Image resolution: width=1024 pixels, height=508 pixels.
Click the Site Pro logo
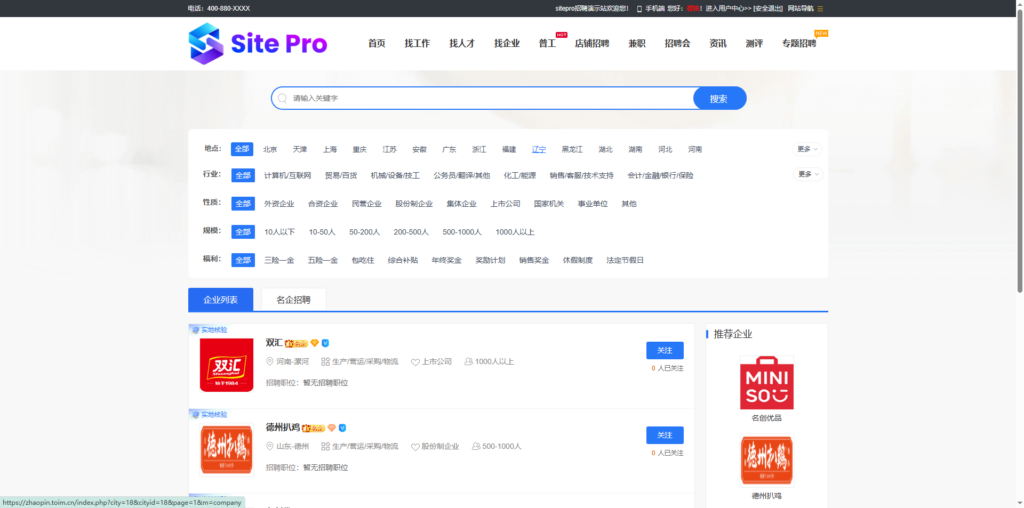258,44
